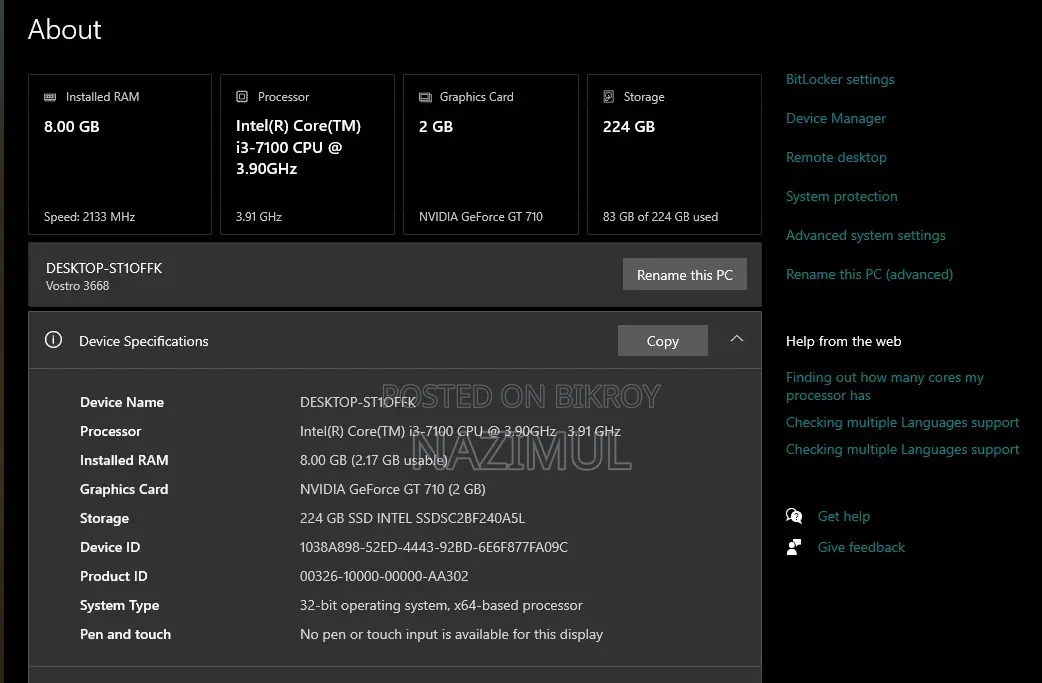1042x683 pixels.
Task: Select the Processor i3-7100 card
Action: click(307, 154)
